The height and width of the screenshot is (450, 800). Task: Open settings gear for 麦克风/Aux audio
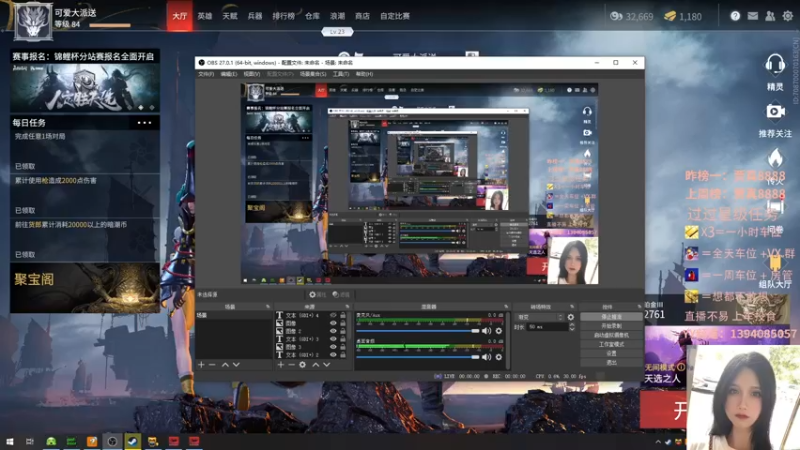pyautogui.click(x=498, y=331)
